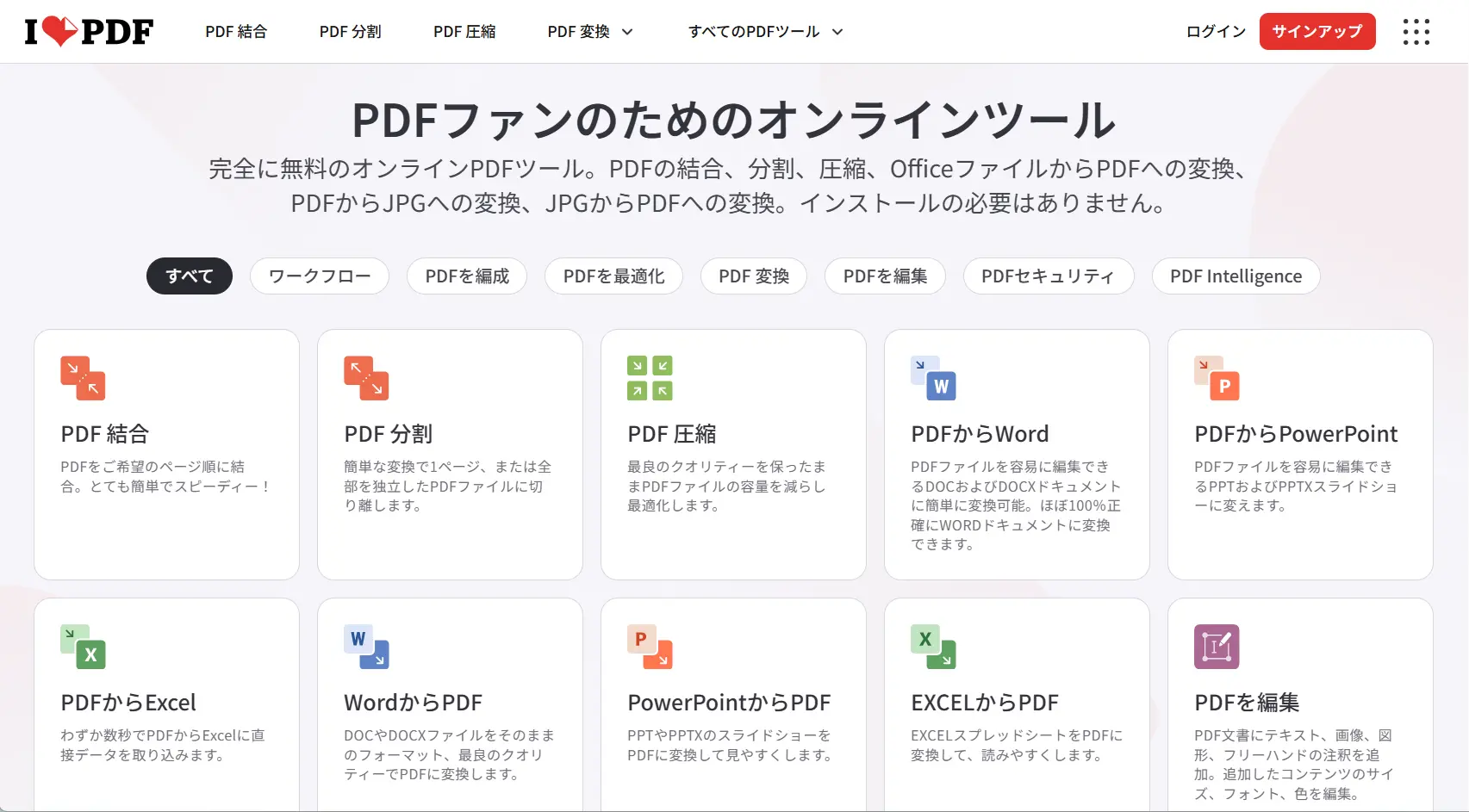Click the PDFからPowerPoint icon
Viewport: 1469px width, 812px height.
(x=1217, y=378)
